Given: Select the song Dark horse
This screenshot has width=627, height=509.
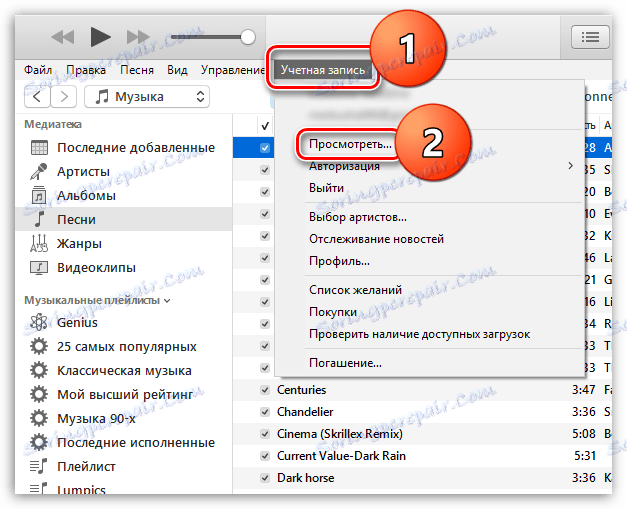Looking at the screenshot, I should click(306, 478).
